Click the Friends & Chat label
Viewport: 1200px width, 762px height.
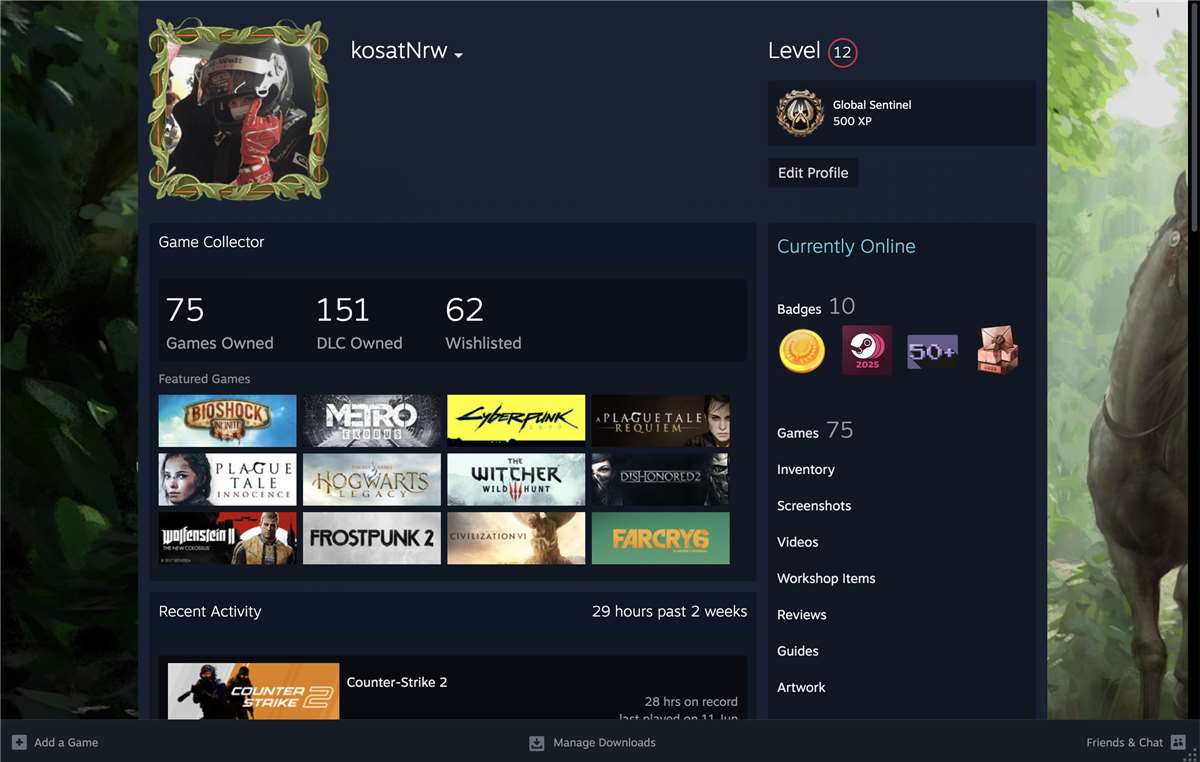(x=1125, y=742)
